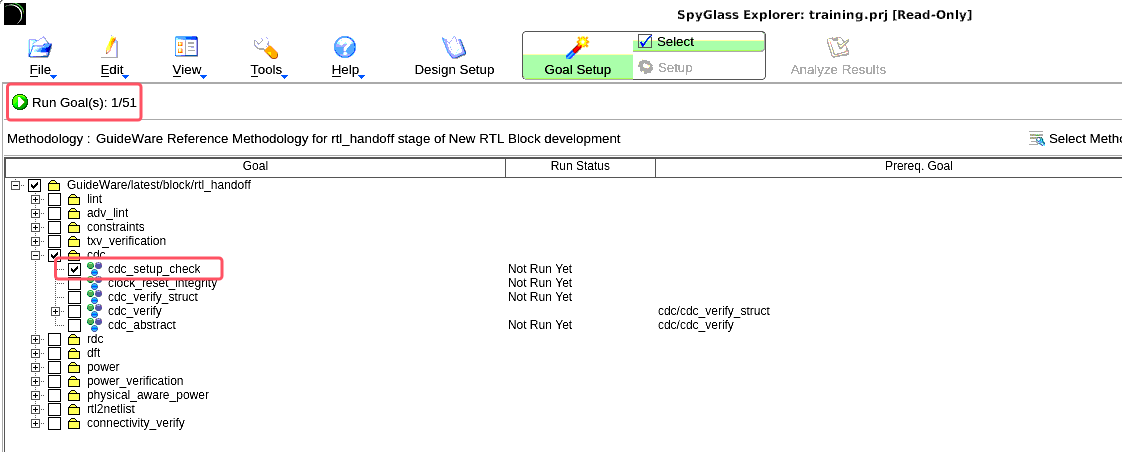Image resolution: width=1122 pixels, height=452 pixels.
Task: Click the cdc_abstract goal icon
Action: tap(94, 325)
